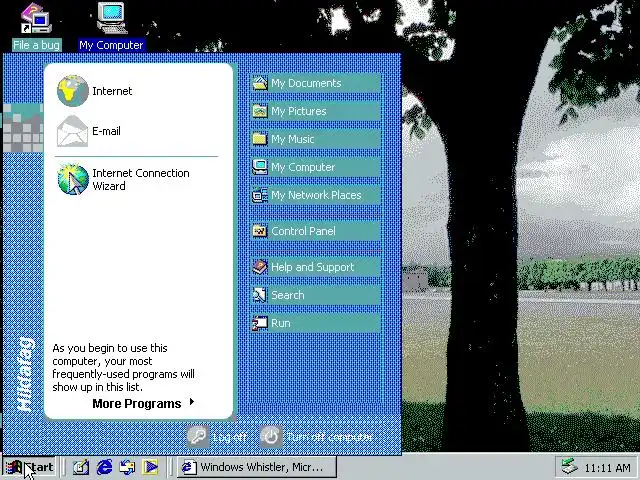Image resolution: width=640 pixels, height=480 pixels.
Task: Open Search from Start menu
Action: [316, 295]
